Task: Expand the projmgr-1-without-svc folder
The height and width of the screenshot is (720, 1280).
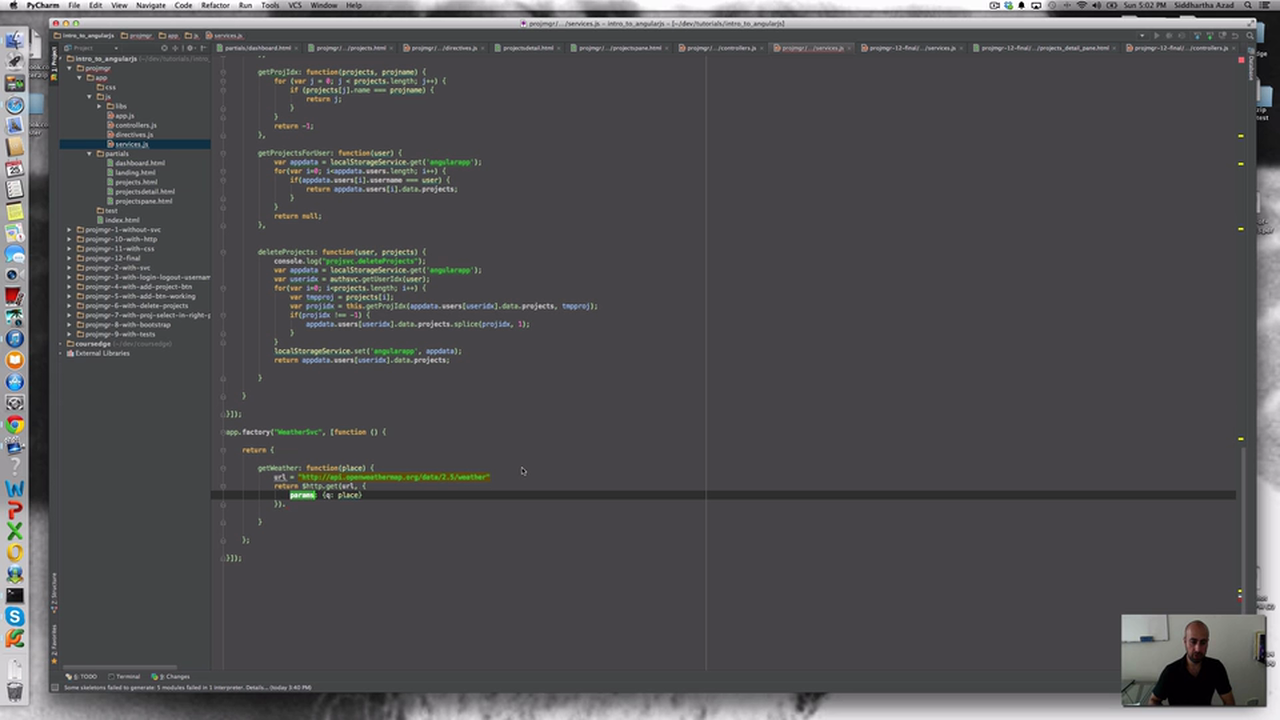Action: (70, 230)
